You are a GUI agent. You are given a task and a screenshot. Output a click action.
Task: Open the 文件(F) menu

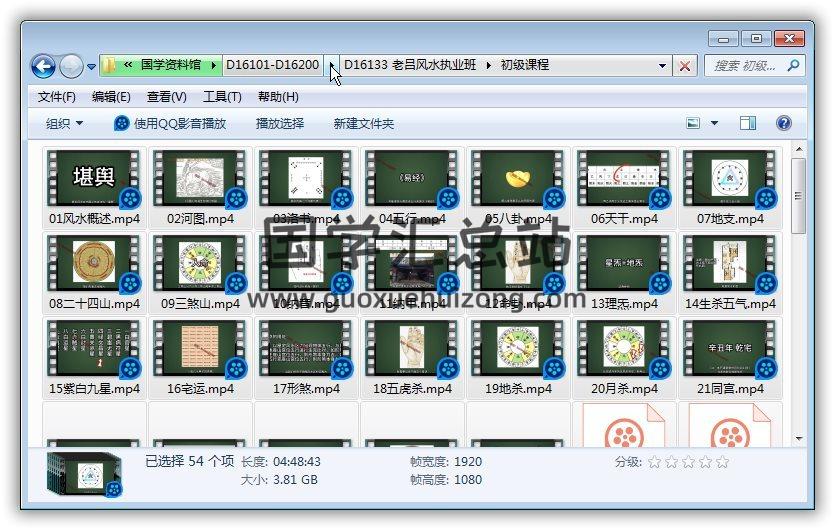(57, 97)
